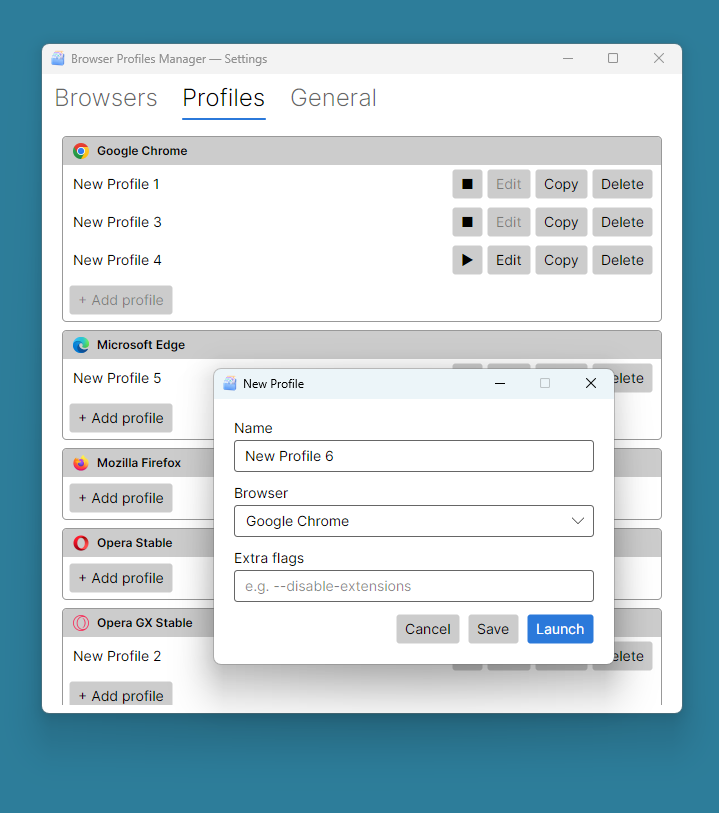The image size is (719, 813).
Task: Add profile under Mozilla Firefox
Action: (121, 498)
